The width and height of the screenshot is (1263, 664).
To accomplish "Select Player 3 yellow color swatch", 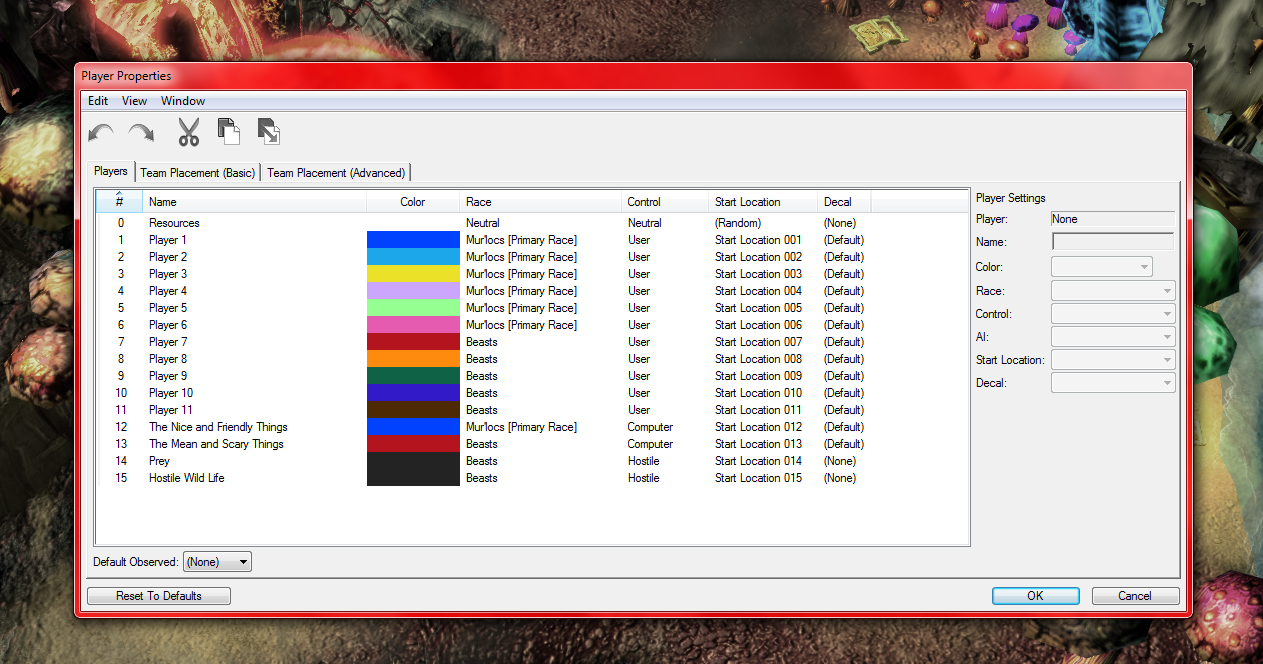I will click(x=413, y=274).
